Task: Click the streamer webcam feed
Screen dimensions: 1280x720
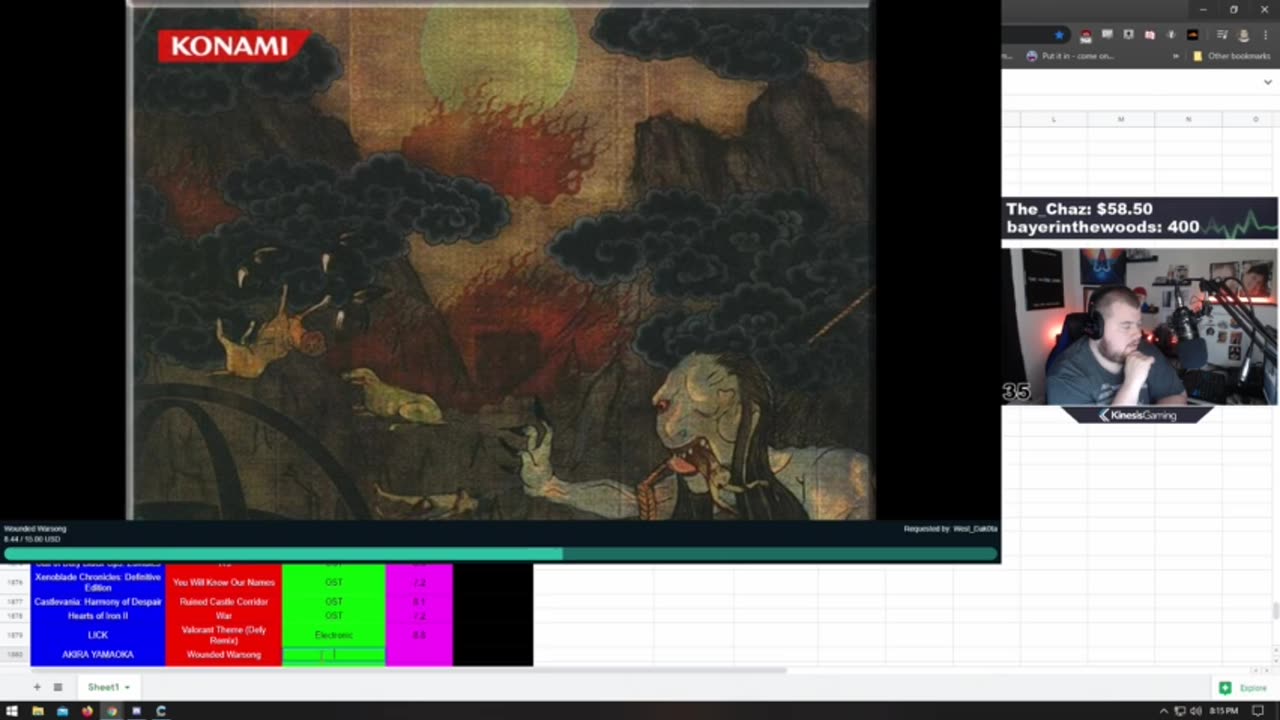Action: [x=1140, y=326]
